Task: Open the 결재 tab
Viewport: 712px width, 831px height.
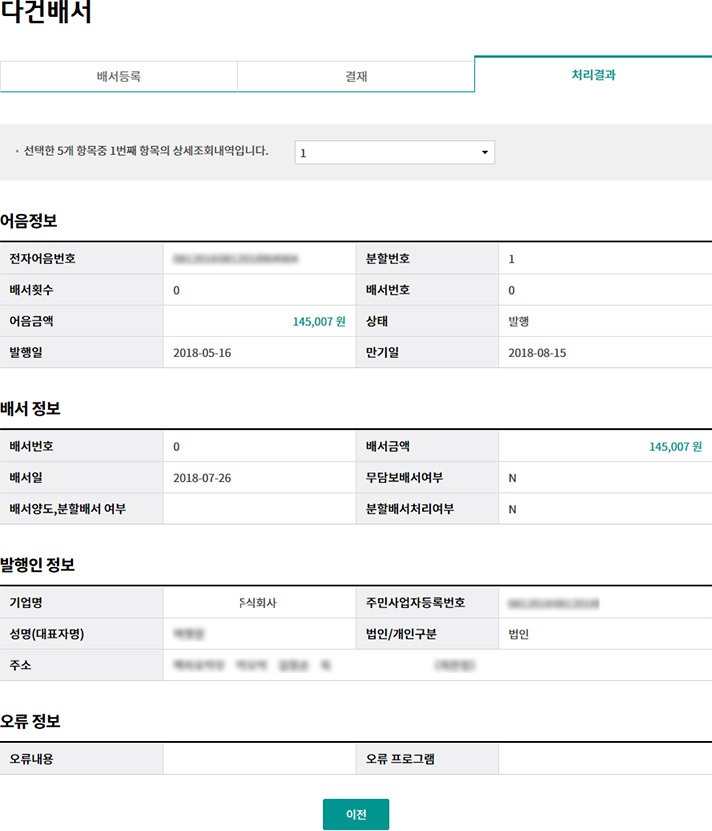Action: 355,76
